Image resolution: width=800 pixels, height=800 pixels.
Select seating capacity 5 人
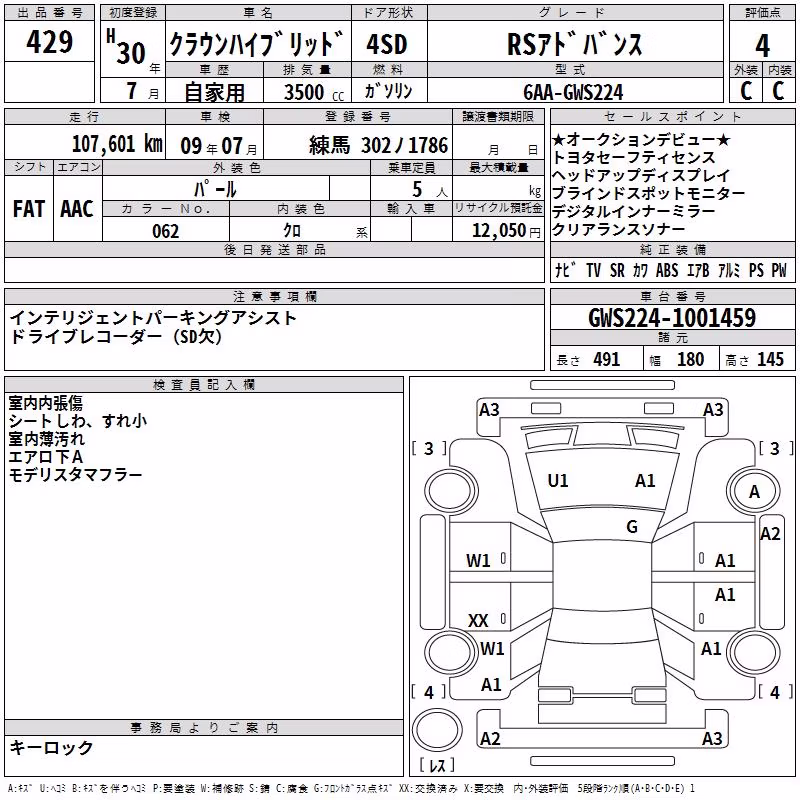[x=429, y=190]
